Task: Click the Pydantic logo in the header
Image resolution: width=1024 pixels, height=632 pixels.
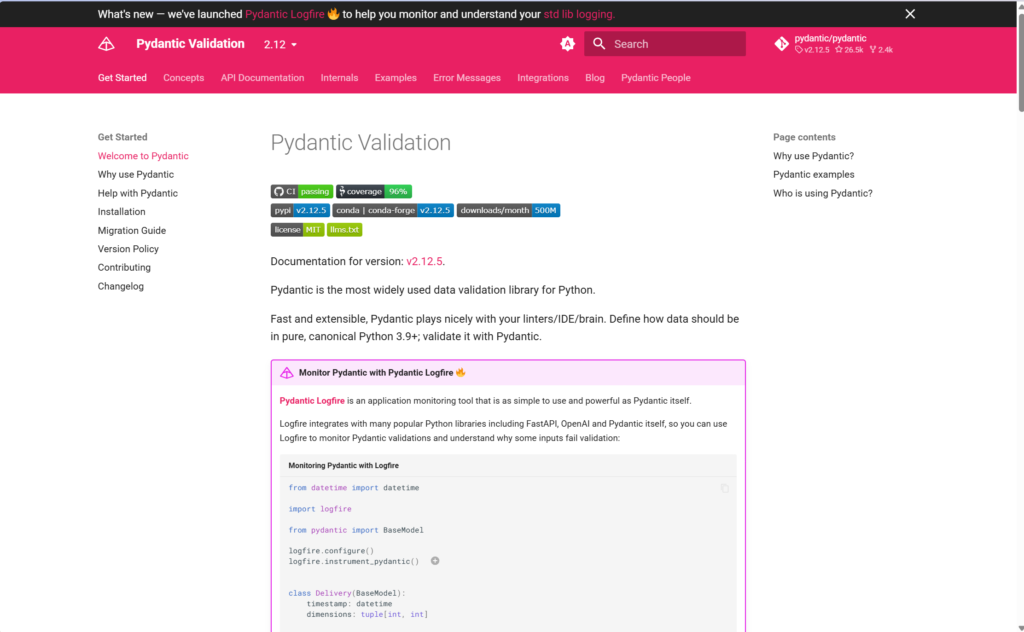Action: point(106,44)
